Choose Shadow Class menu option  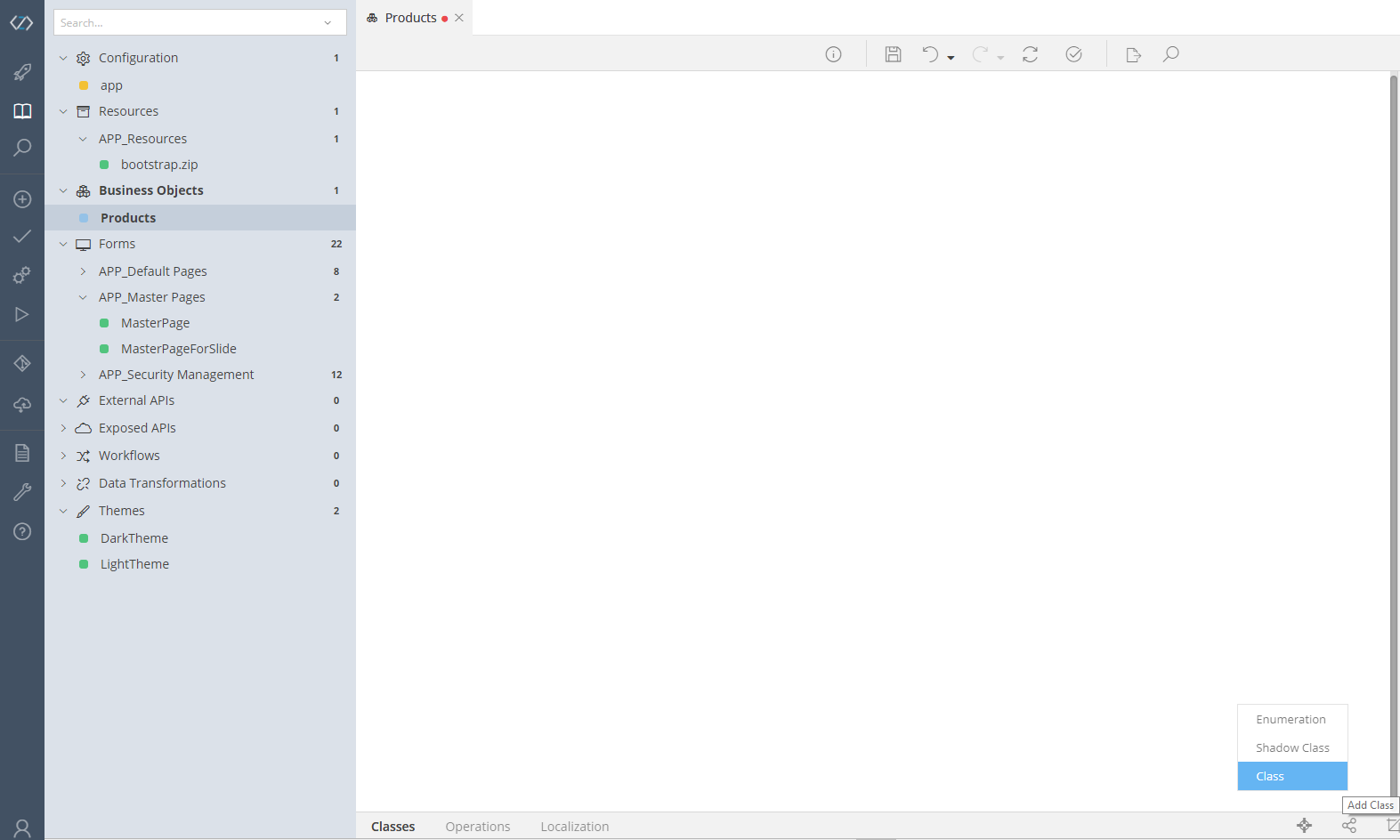pos(1291,747)
